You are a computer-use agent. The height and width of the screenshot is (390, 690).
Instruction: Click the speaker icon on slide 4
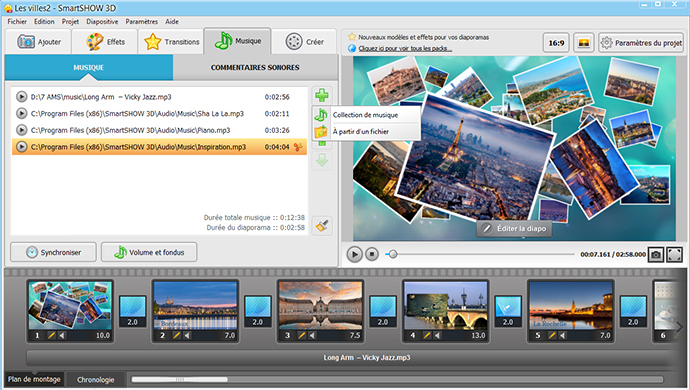coord(437,335)
